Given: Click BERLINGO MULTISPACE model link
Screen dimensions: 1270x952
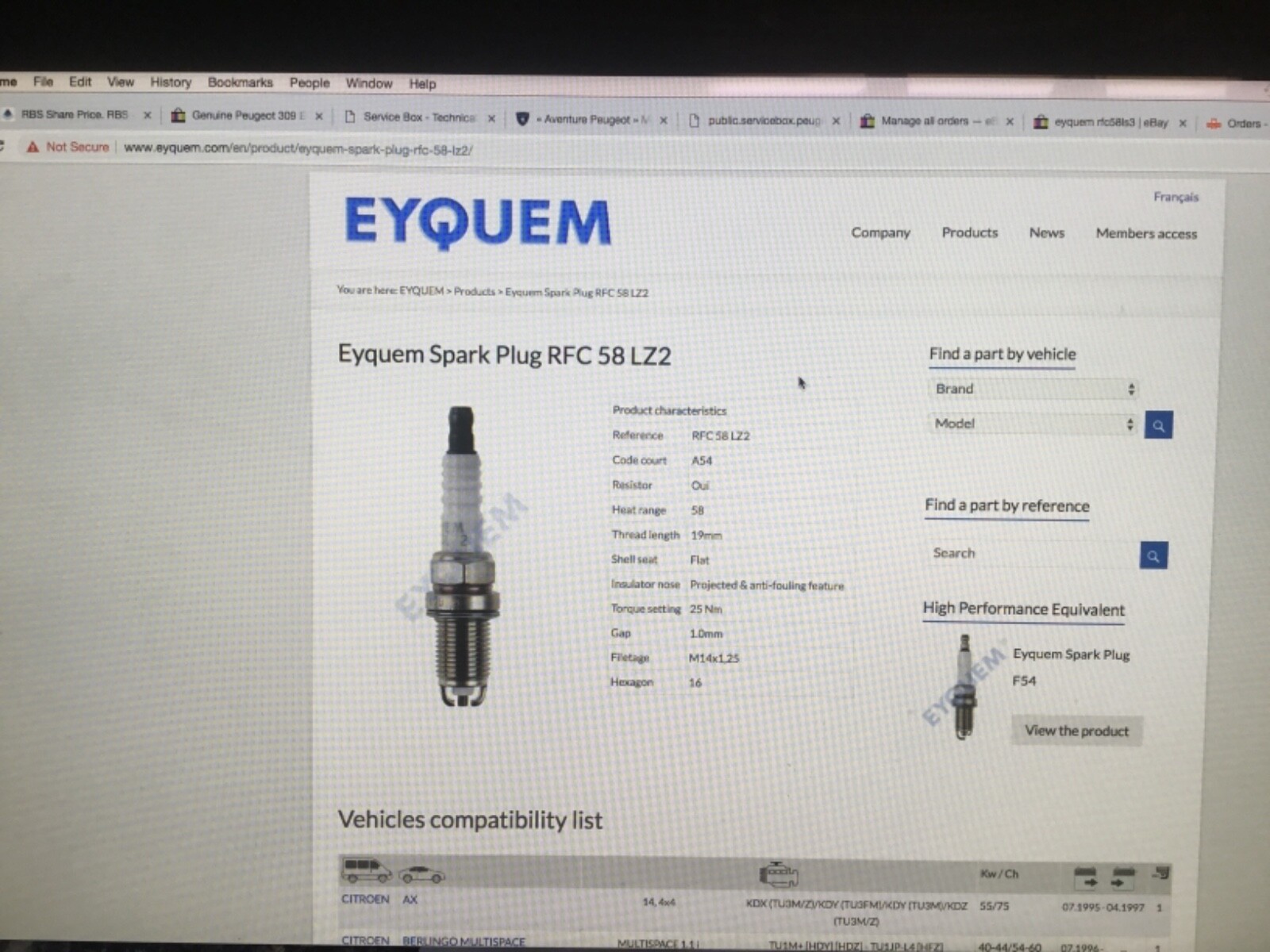Looking at the screenshot, I should [464, 942].
